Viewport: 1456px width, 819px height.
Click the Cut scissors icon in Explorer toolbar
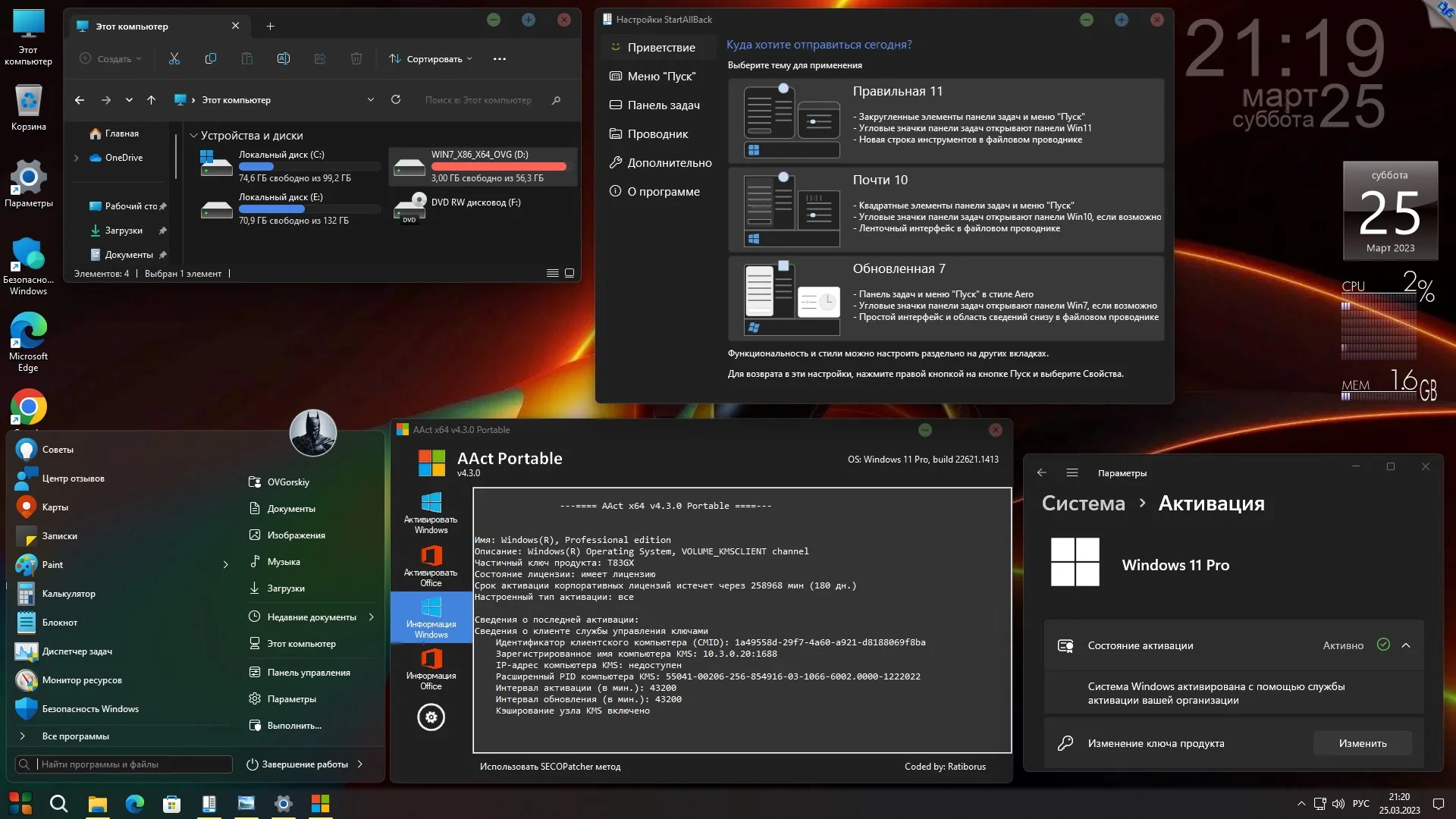pyautogui.click(x=174, y=58)
